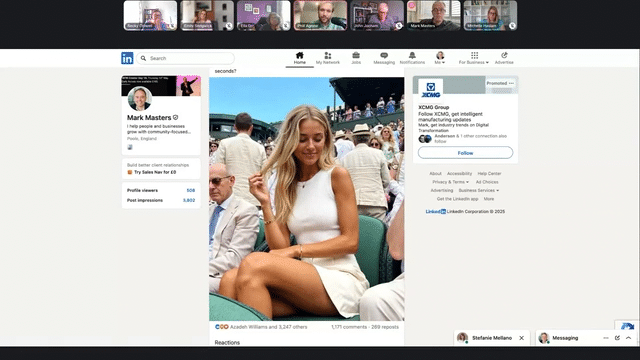This screenshot has height=360, width=640.
Task: Open the promoted ad options ellipsis
Action: point(511,83)
